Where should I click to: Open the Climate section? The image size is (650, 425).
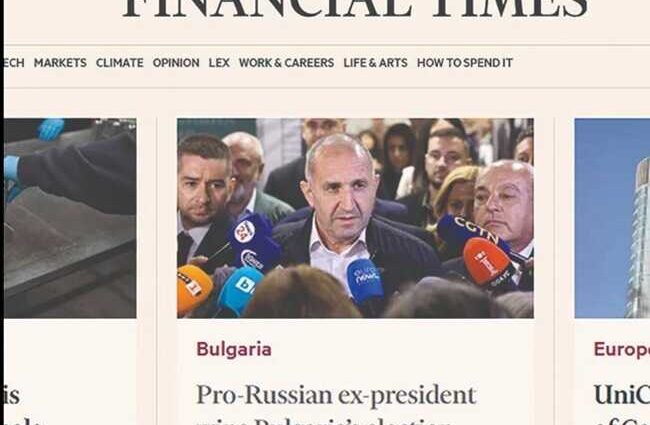[x=119, y=63]
